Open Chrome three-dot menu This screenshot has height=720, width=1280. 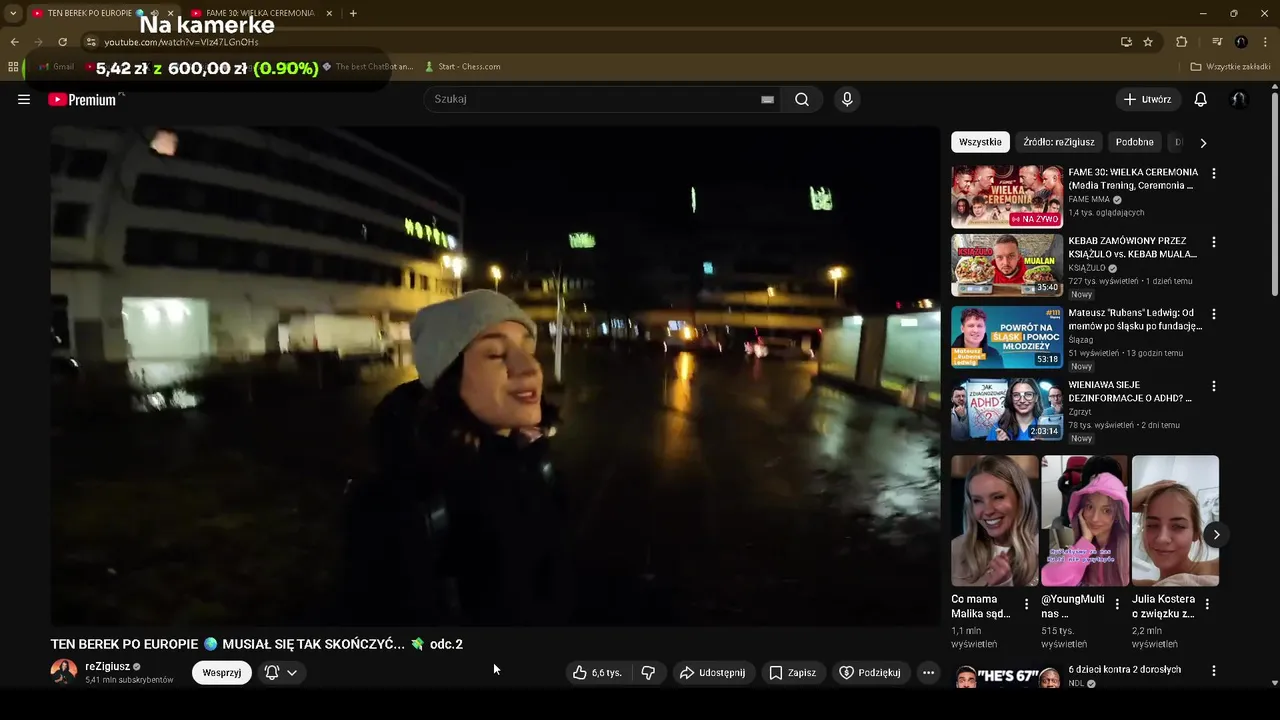click(1265, 42)
